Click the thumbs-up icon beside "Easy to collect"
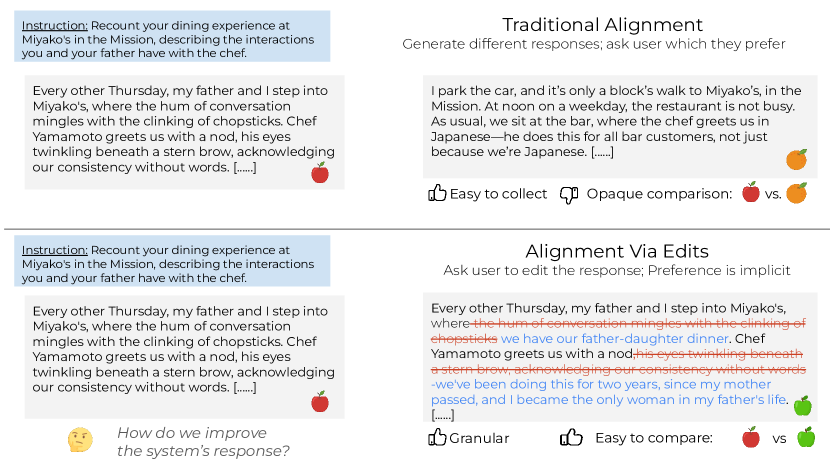This screenshot has height=467, width=830. point(437,194)
